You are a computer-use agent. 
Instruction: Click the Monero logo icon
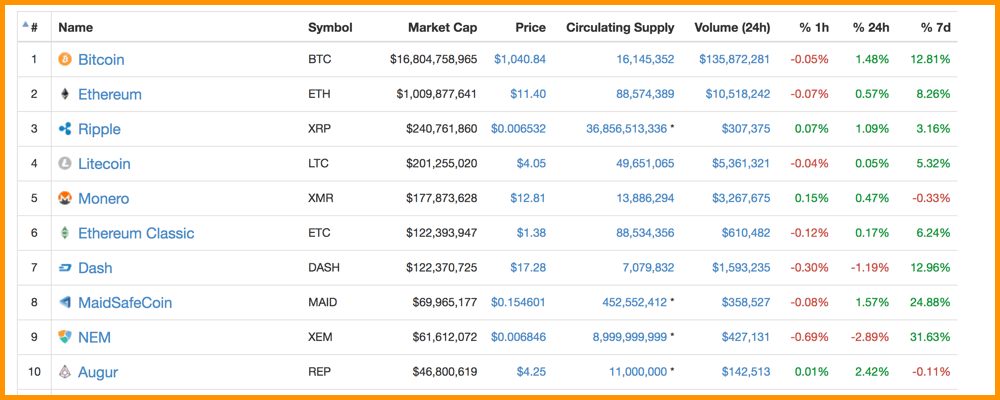pos(64,198)
